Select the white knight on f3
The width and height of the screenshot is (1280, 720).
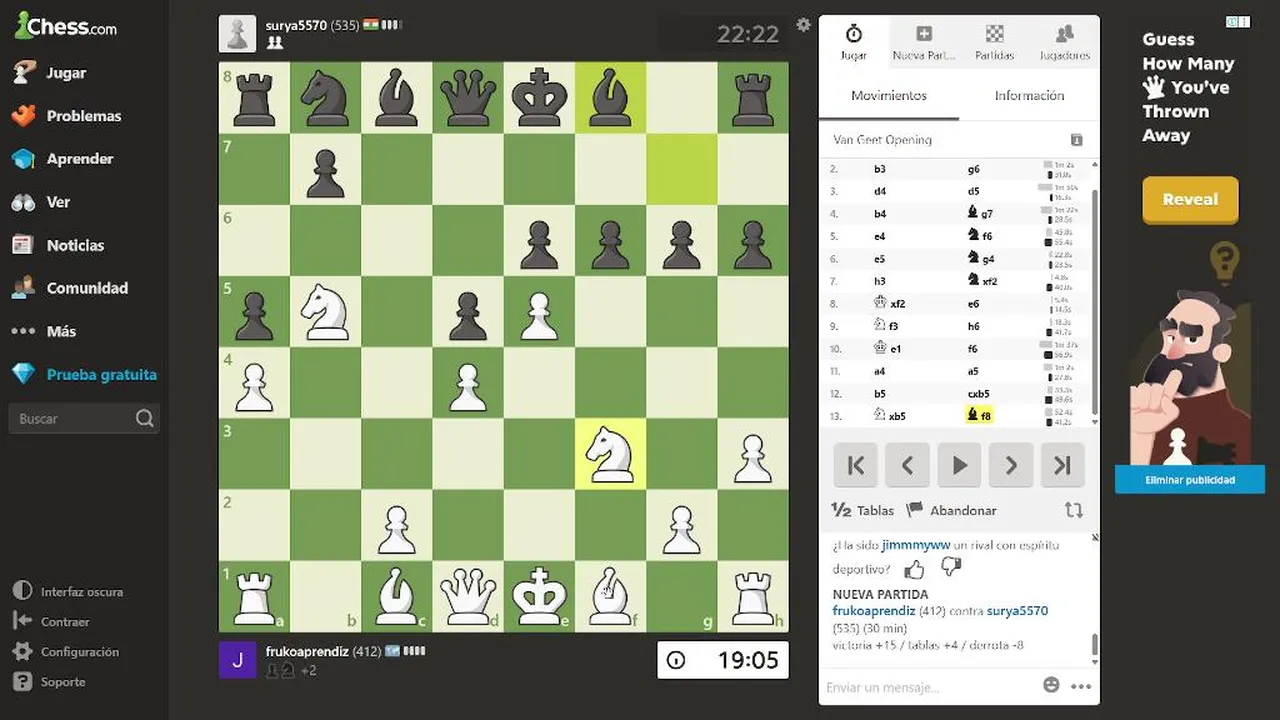(x=610, y=454)
